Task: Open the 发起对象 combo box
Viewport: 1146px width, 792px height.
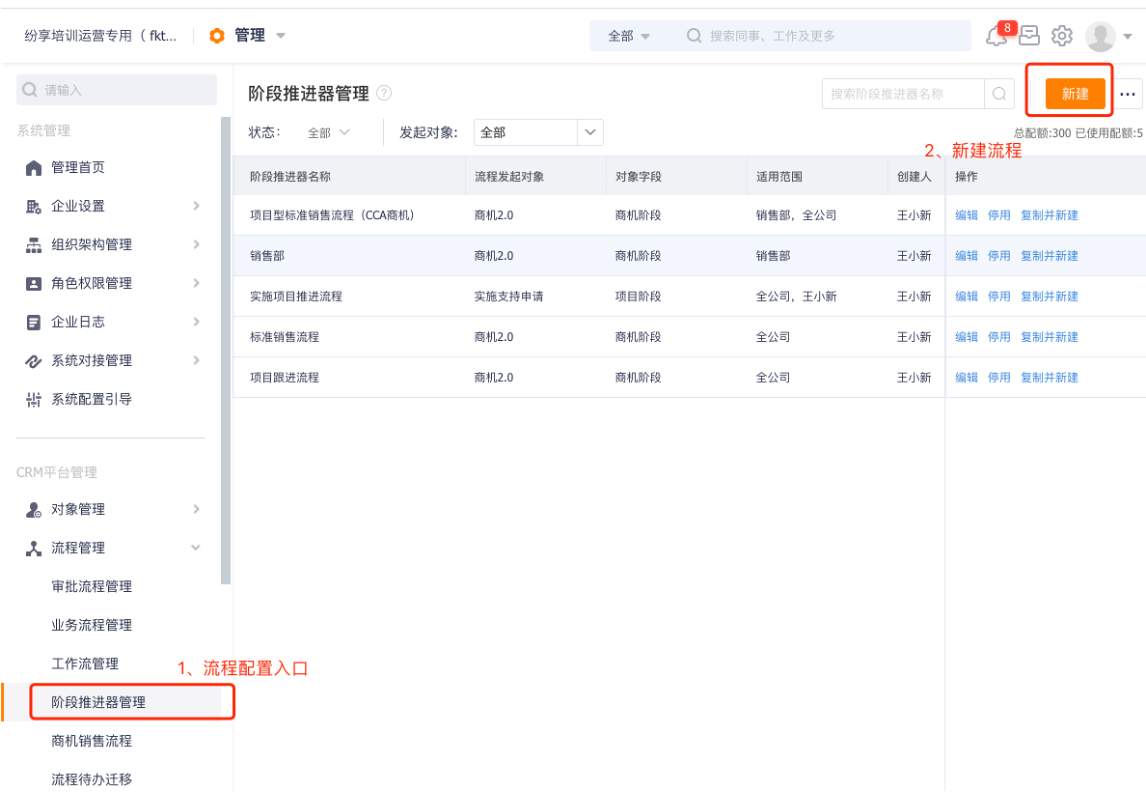Action: click(x=538, y=132)
